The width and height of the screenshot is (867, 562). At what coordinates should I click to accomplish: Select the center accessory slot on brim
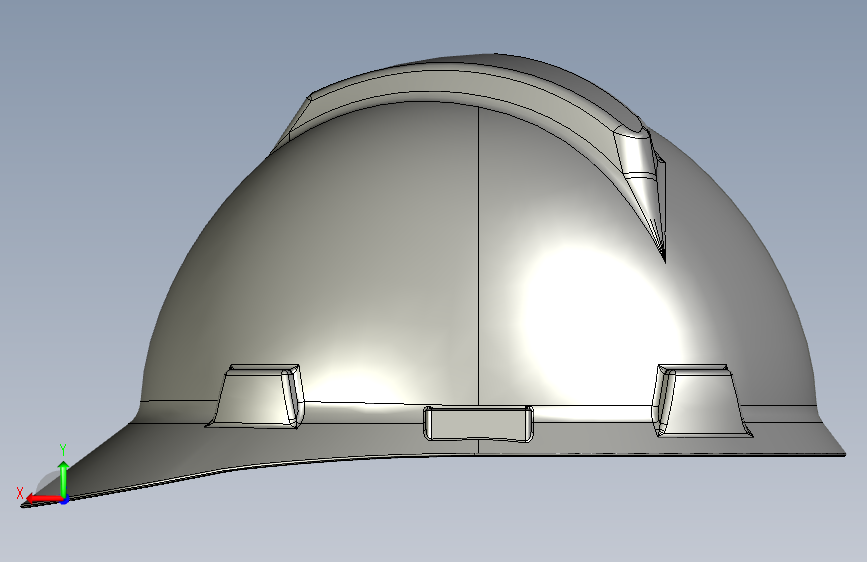point(479,424)
